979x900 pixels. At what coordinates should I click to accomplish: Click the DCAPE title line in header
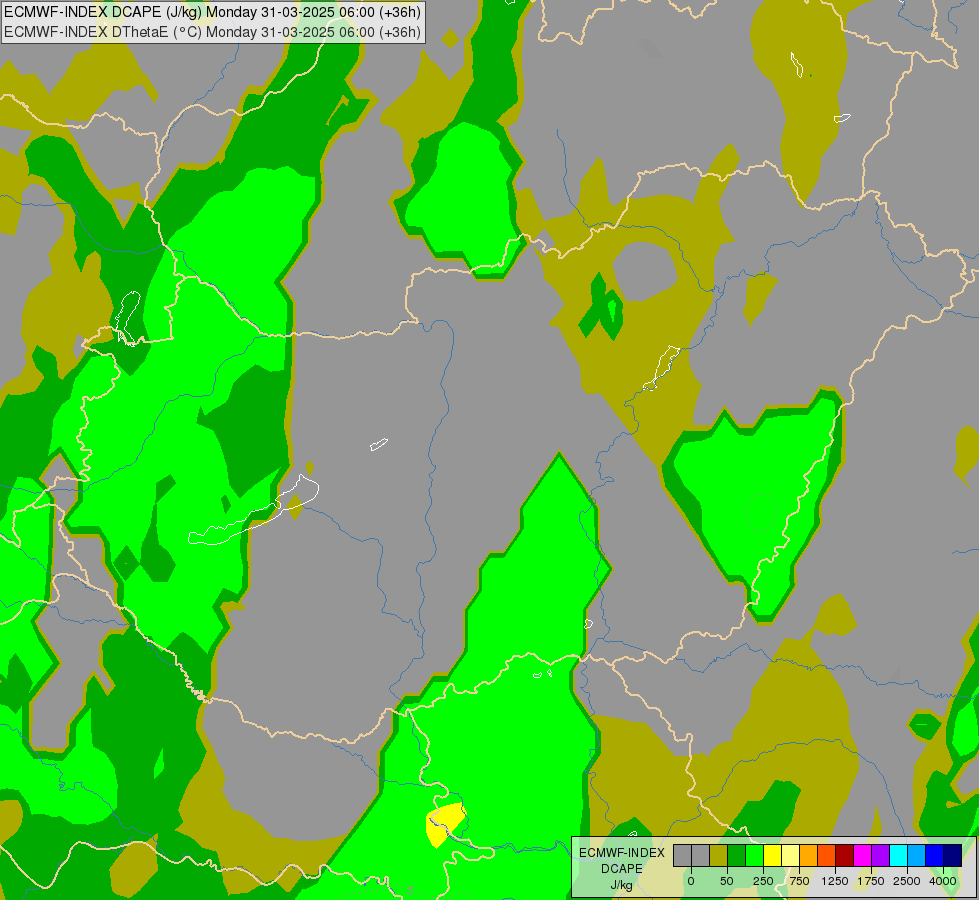pyautogui.click(x=212, y=12)
